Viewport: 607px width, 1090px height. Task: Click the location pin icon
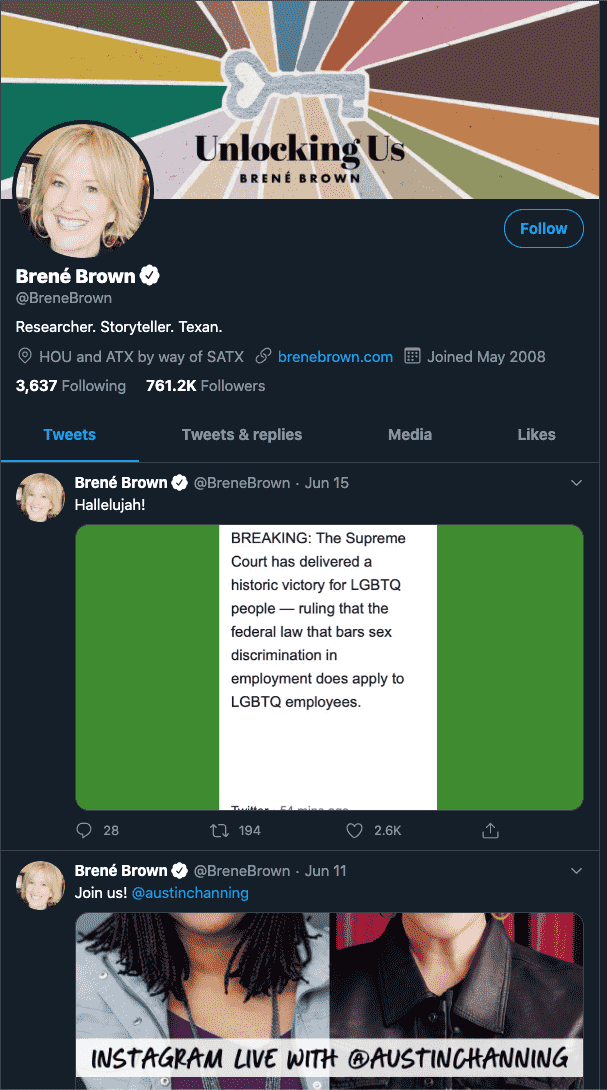click(25, 356)
